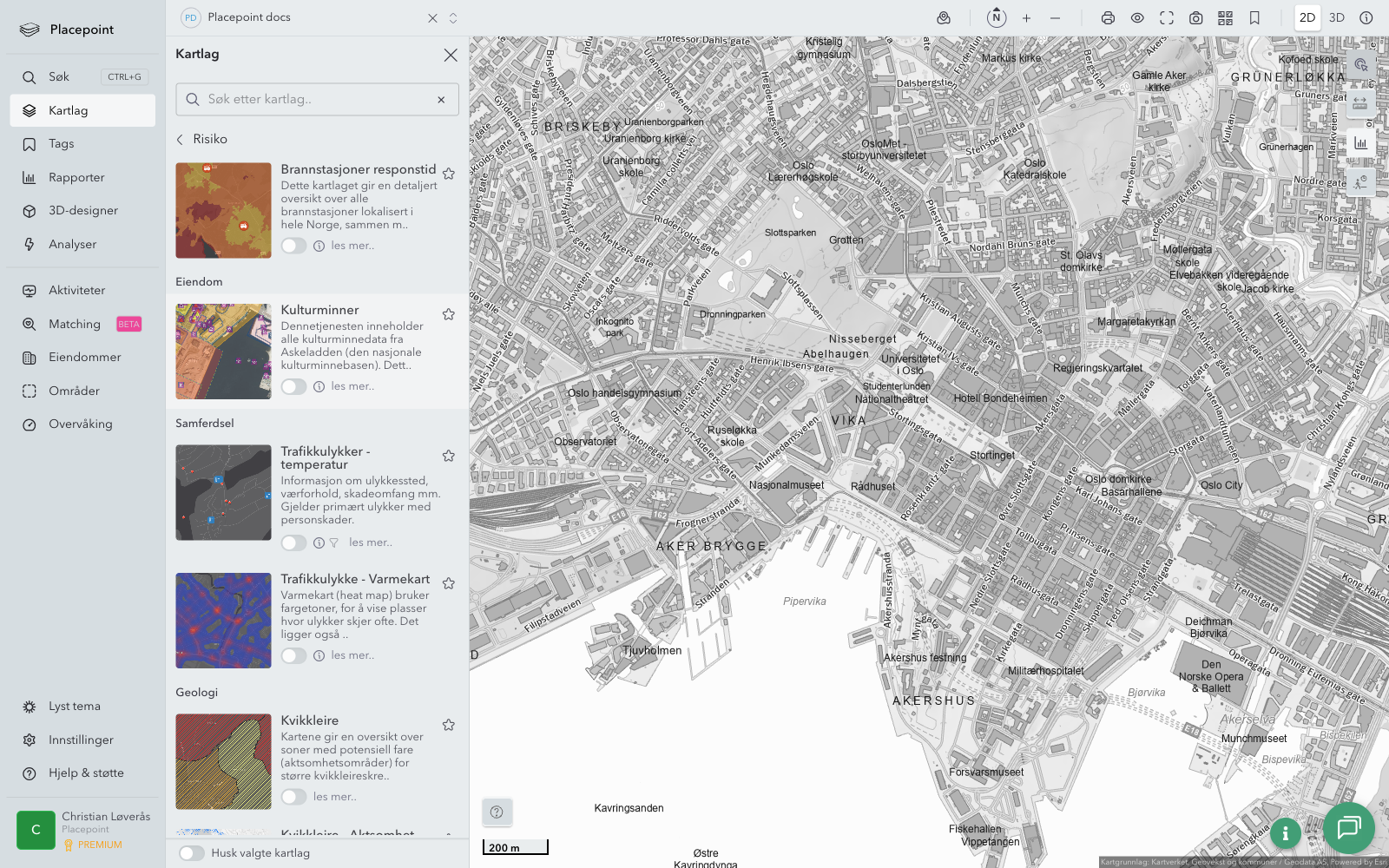Click 'les mer..' under Kvikkleire
Viewport: 1389px width, 868px height.
[334, 797]
